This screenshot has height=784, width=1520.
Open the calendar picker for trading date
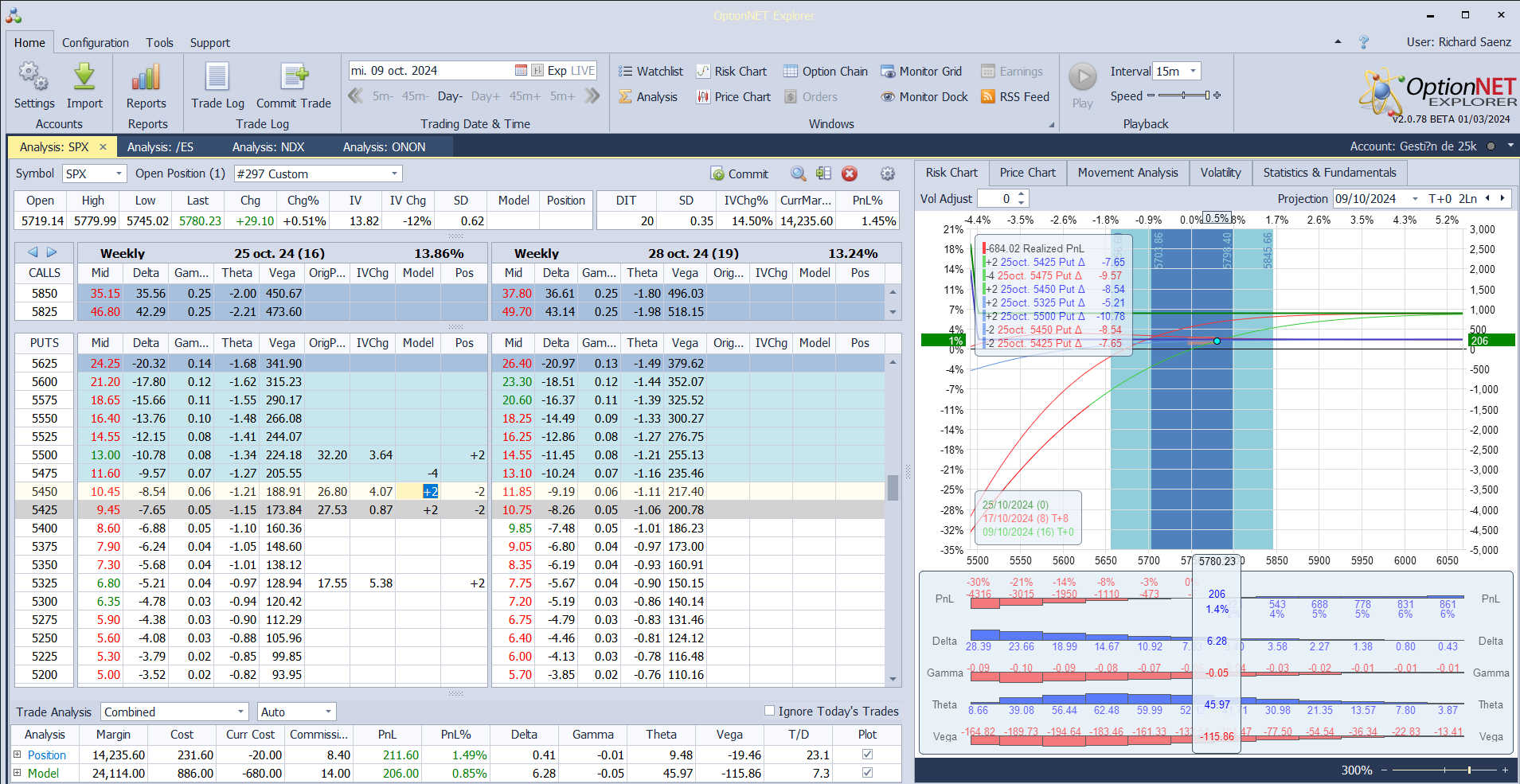[x=521, y=71]
